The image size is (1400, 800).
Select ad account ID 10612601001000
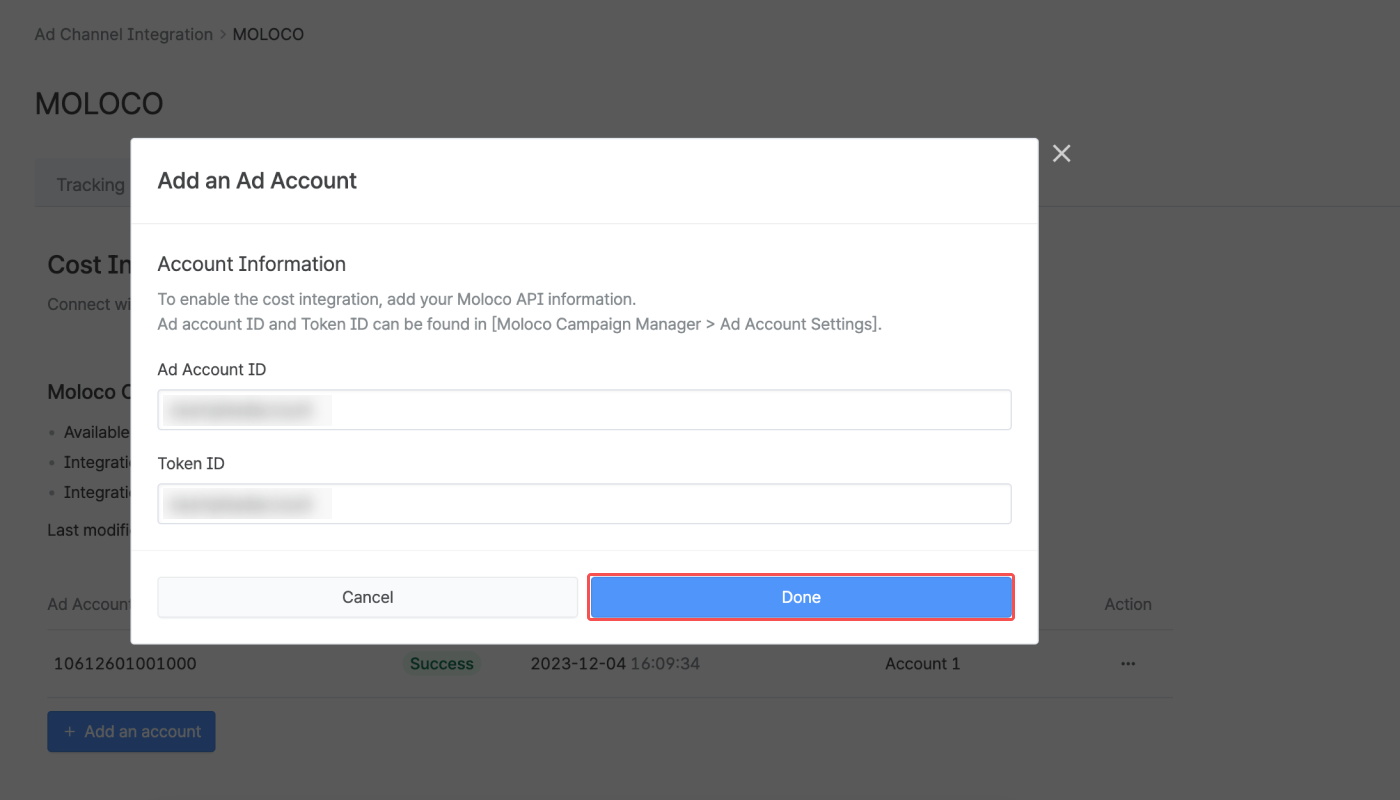point(125,664)
